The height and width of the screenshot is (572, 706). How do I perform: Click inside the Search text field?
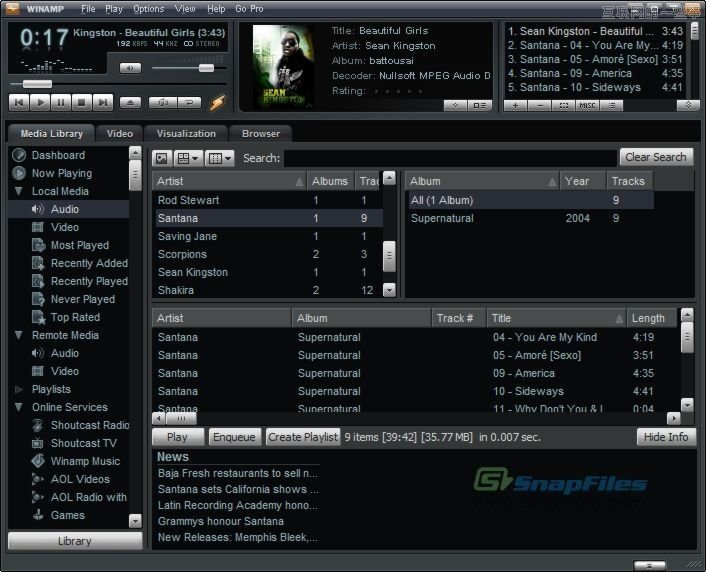450,158
